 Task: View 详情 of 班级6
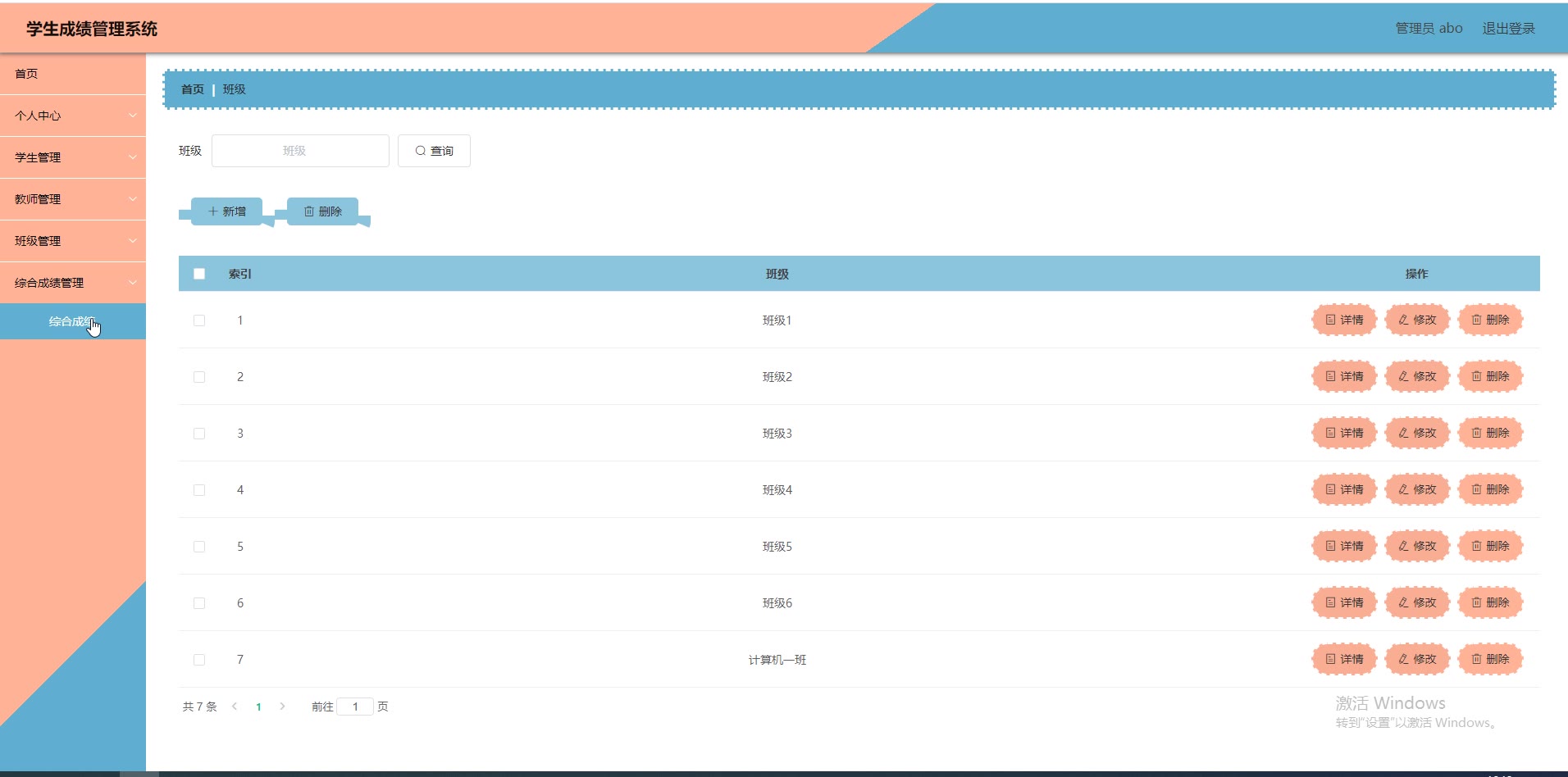coord(1344,602)
